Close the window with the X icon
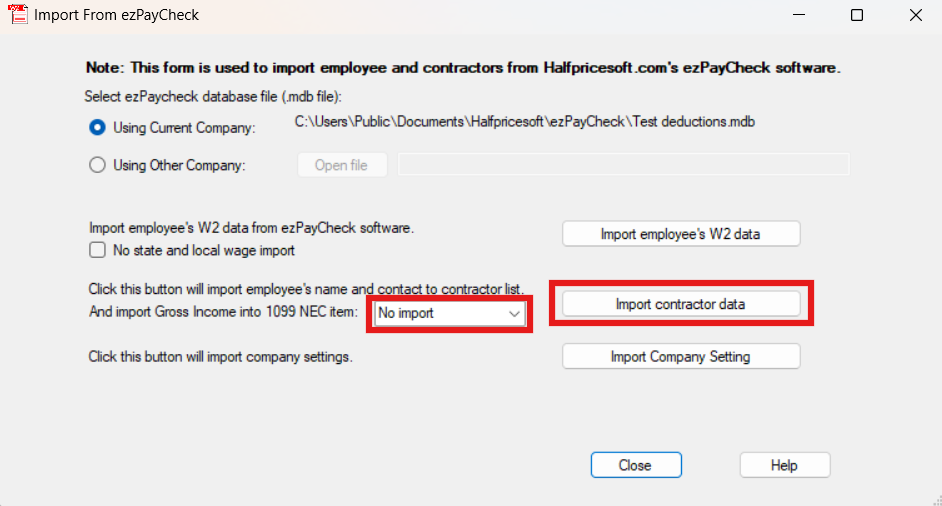Screen dimensions: 942x506 pyautogui.click(x=916, y=15)
